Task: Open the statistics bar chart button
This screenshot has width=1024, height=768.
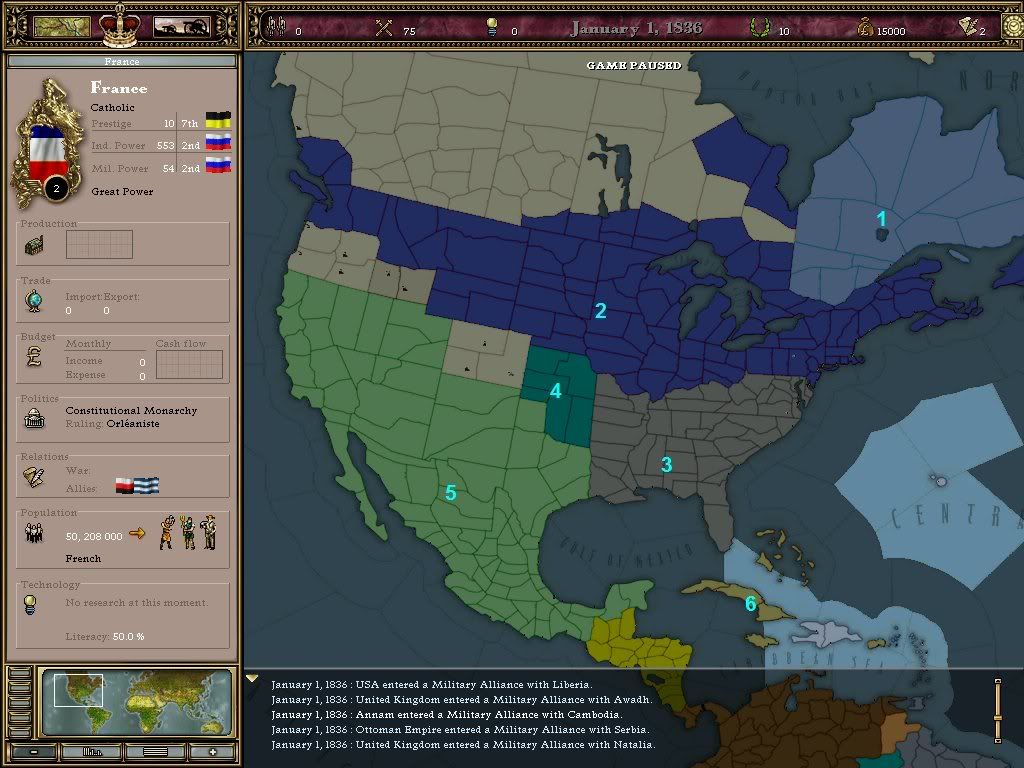Action: tap(92, 752)
